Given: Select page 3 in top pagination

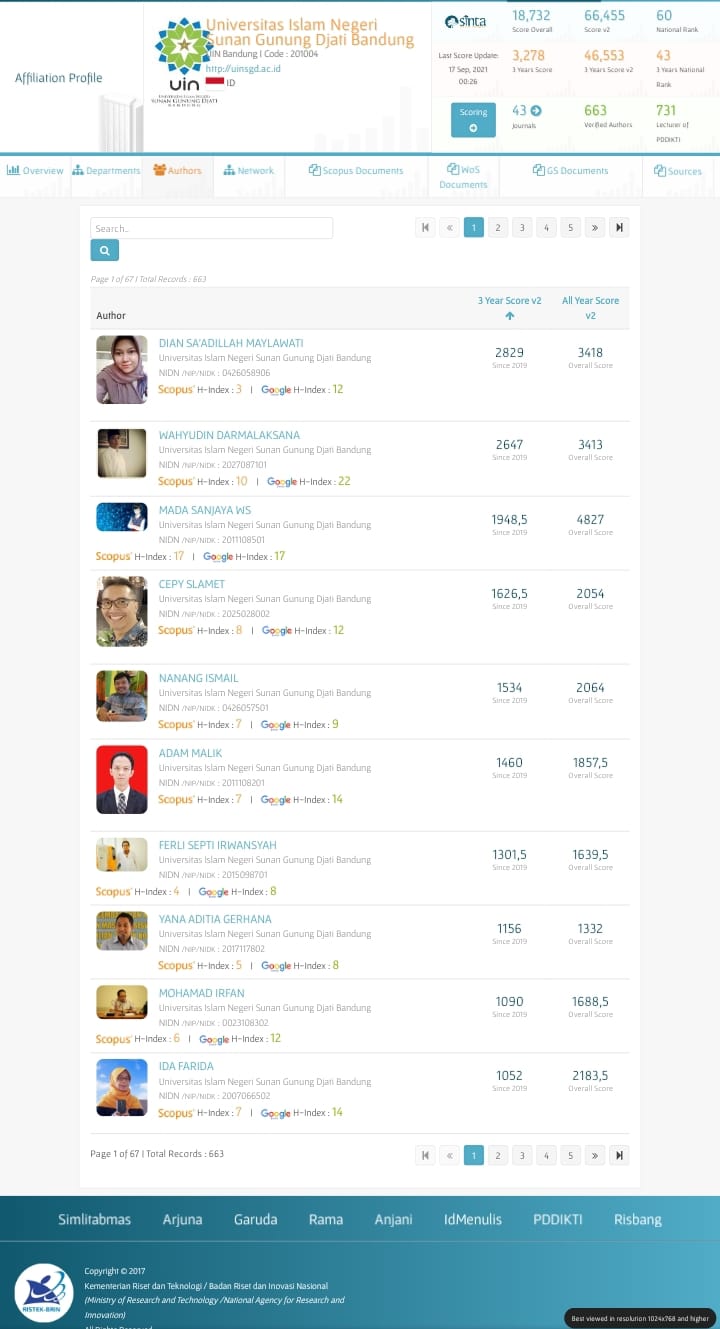Looking at the screenshot, I should click(x=522, y=228).
